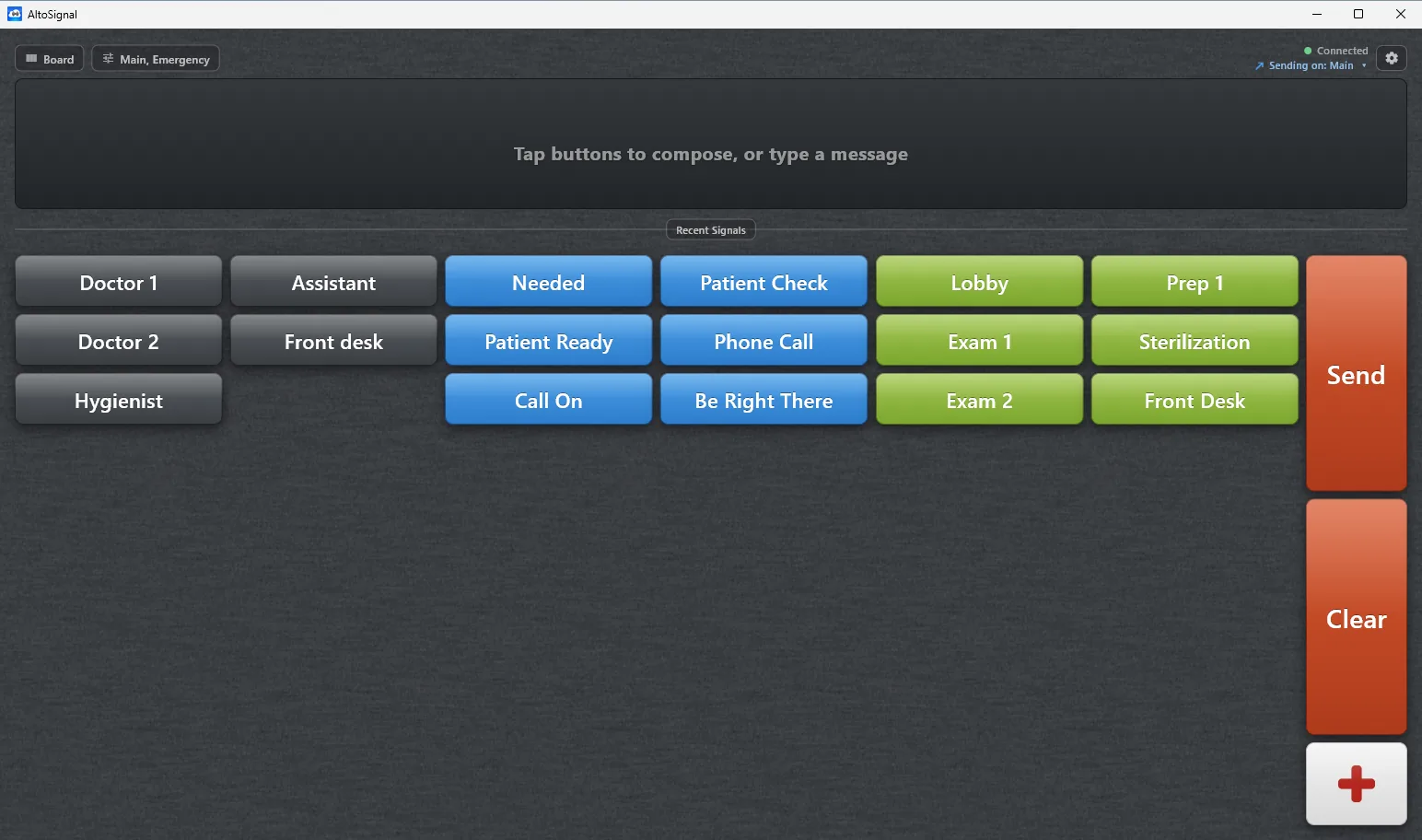Tap the Be Right There button
Image resolution: width=1422 pixels, height=840 pixels.
(764, 400)
